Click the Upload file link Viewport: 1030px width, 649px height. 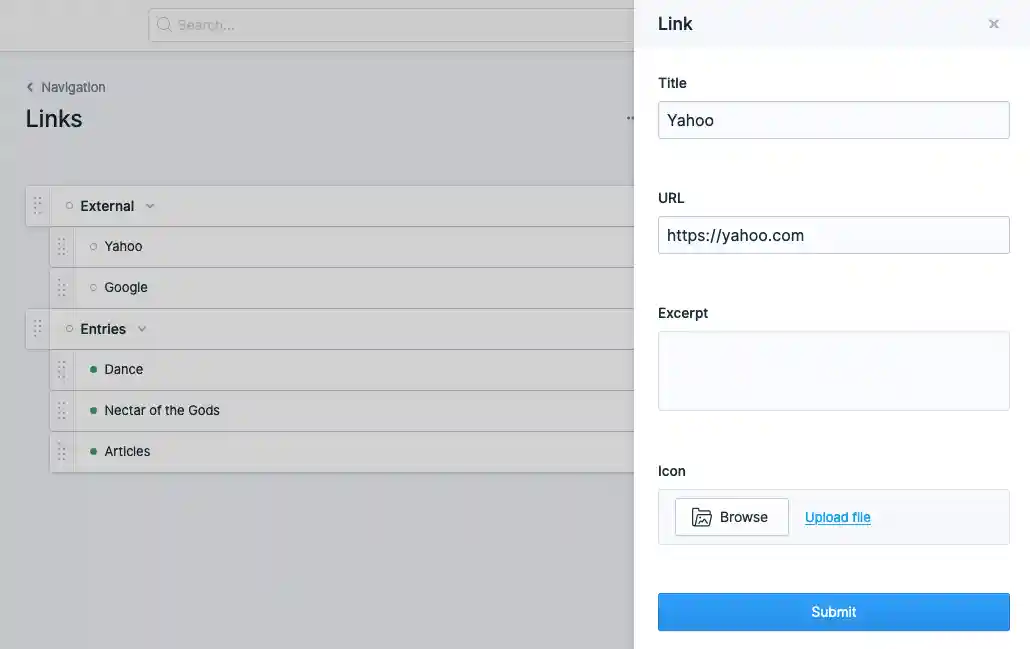tap(837, 517)
